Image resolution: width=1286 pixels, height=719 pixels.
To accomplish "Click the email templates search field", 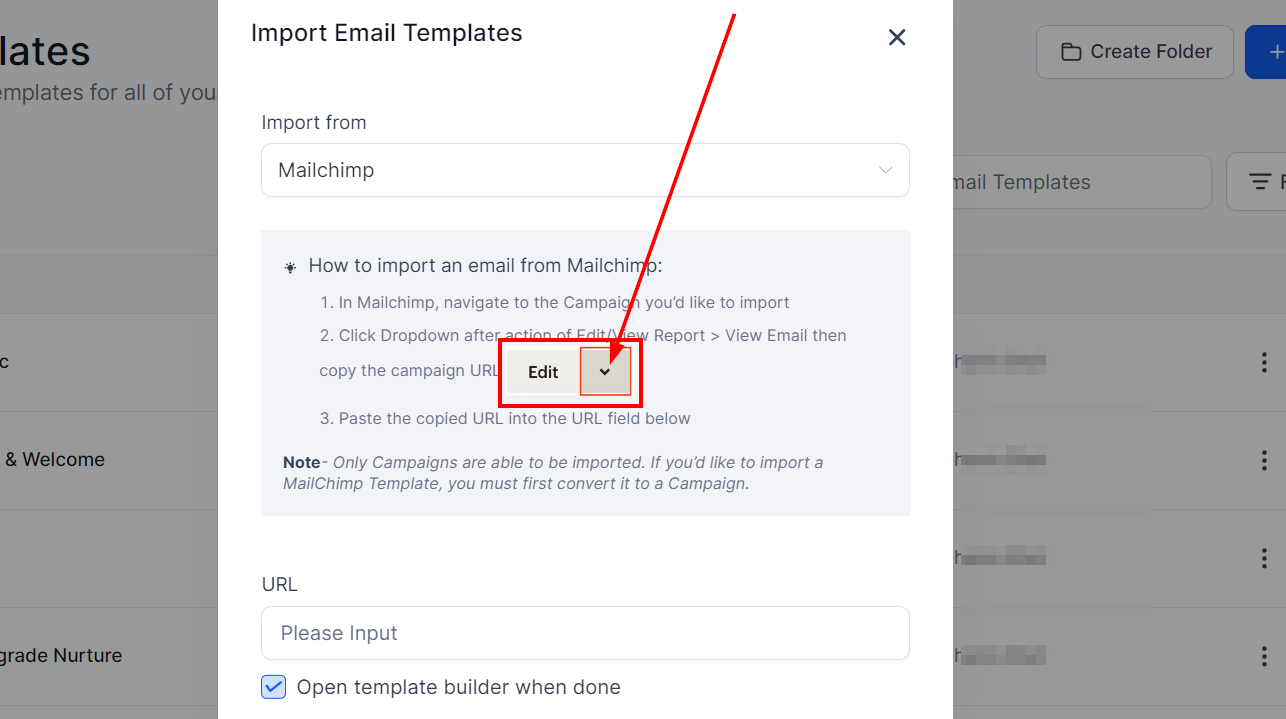I will pos(1082,182).
